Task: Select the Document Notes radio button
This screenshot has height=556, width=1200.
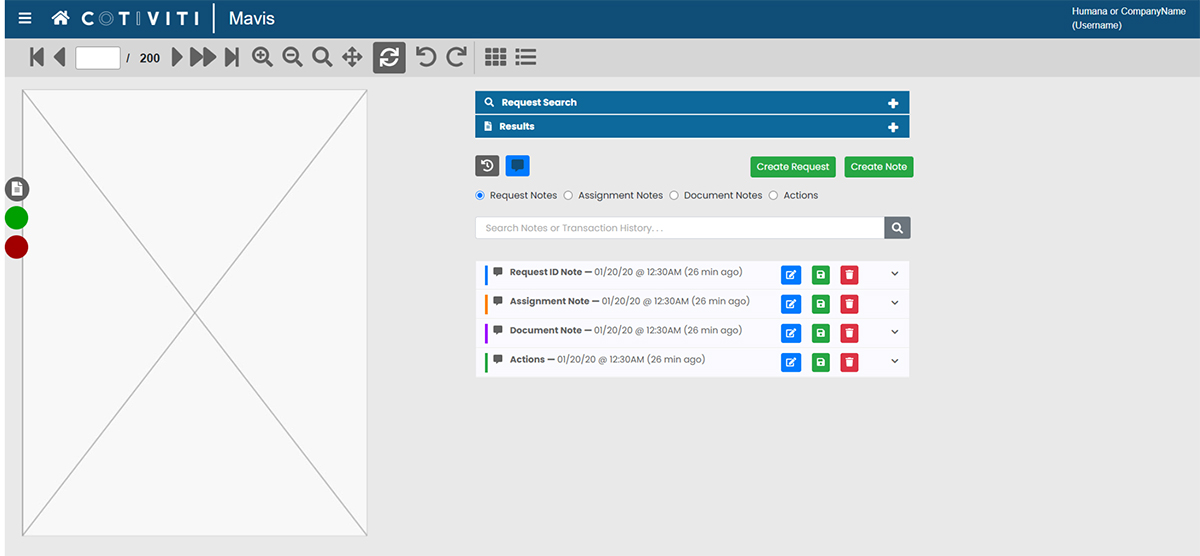Action: (674, 195)
